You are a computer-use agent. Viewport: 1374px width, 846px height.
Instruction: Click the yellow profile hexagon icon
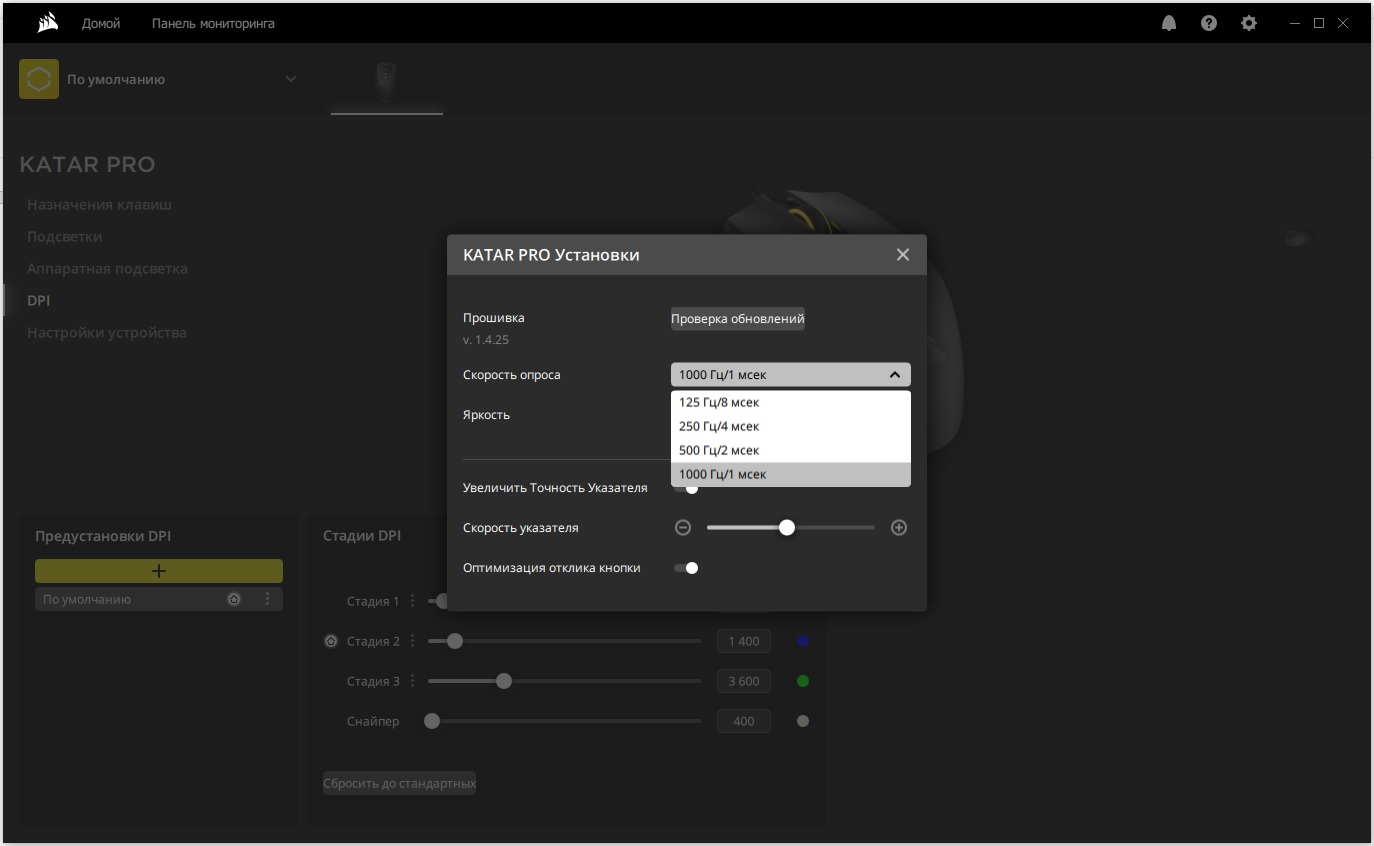(39, 79)
